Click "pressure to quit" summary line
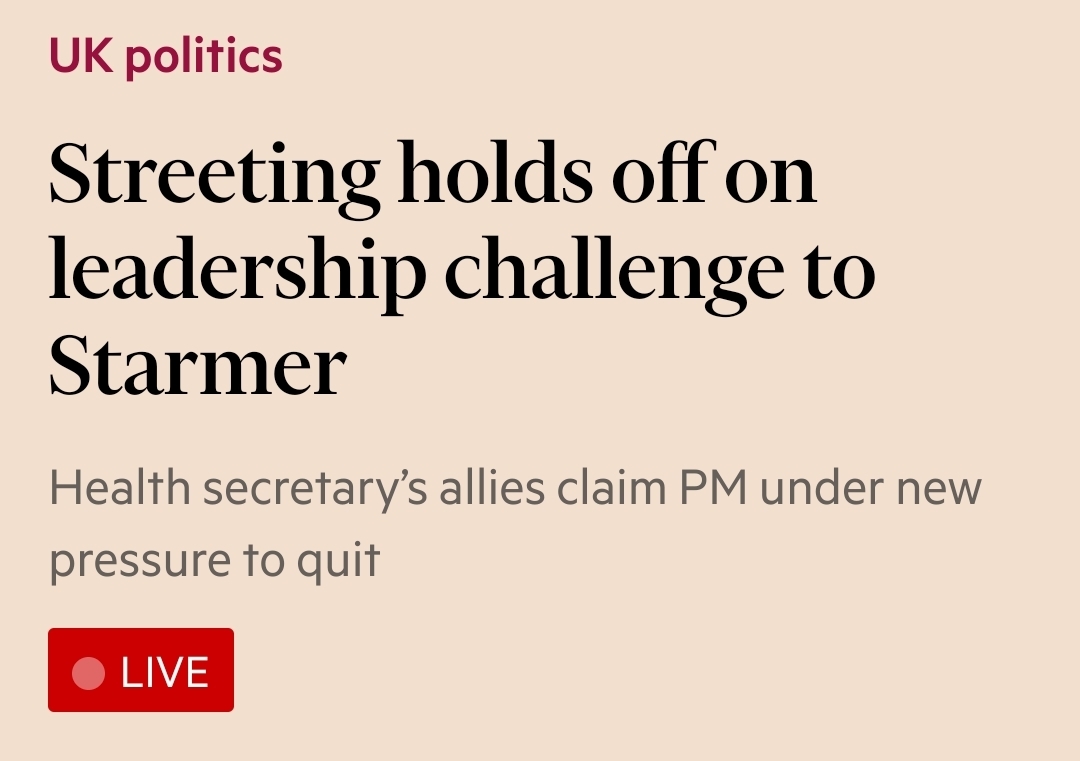The width and height of the screenshot is (1080, 761). (x=215, y=561)
